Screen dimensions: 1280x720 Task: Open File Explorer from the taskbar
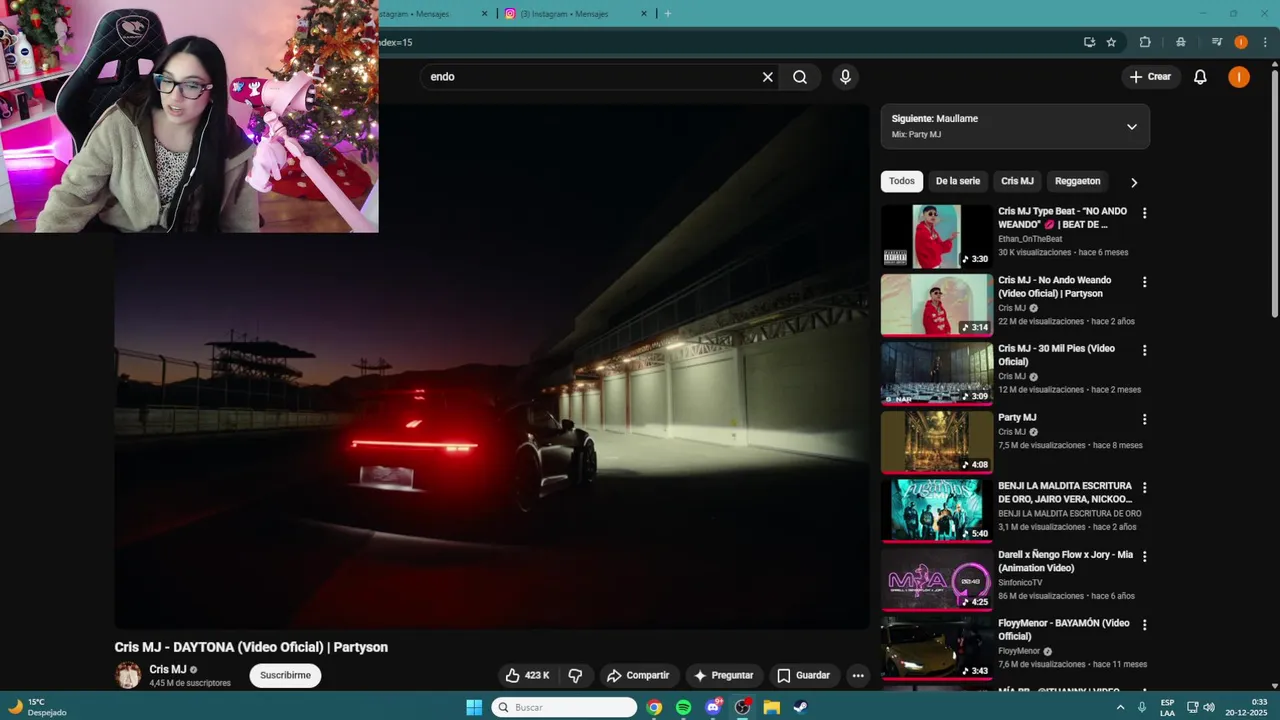771,707
